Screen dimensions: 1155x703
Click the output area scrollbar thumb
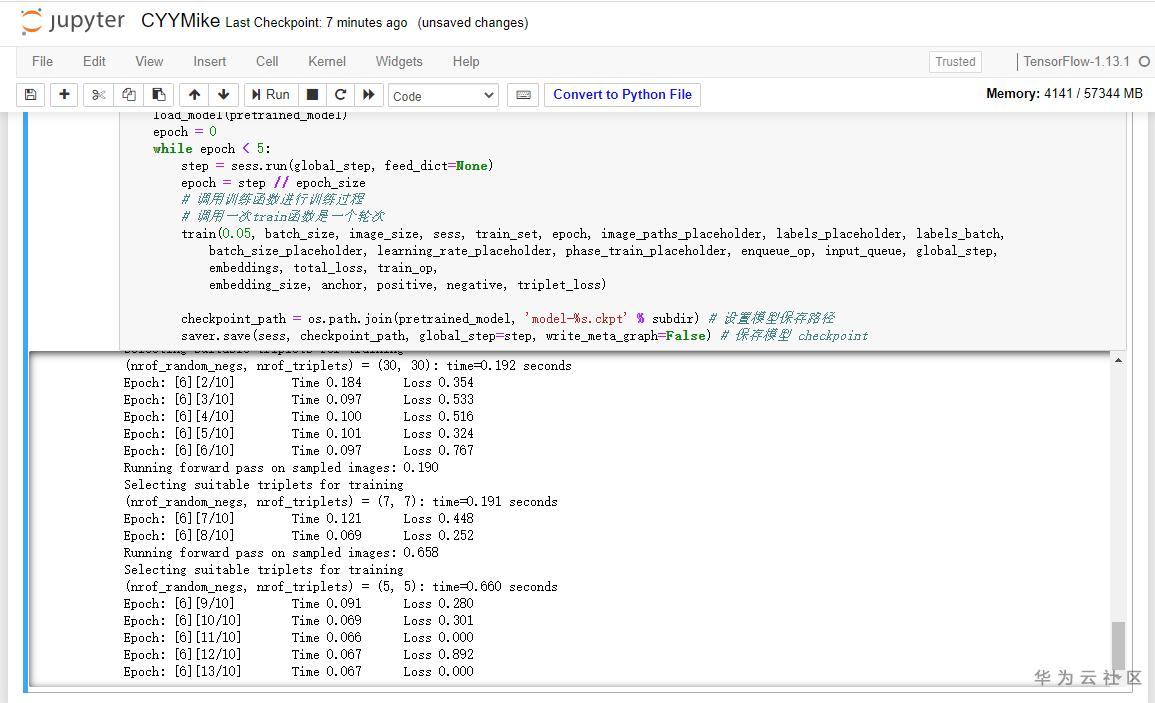tap(1118, 644)
